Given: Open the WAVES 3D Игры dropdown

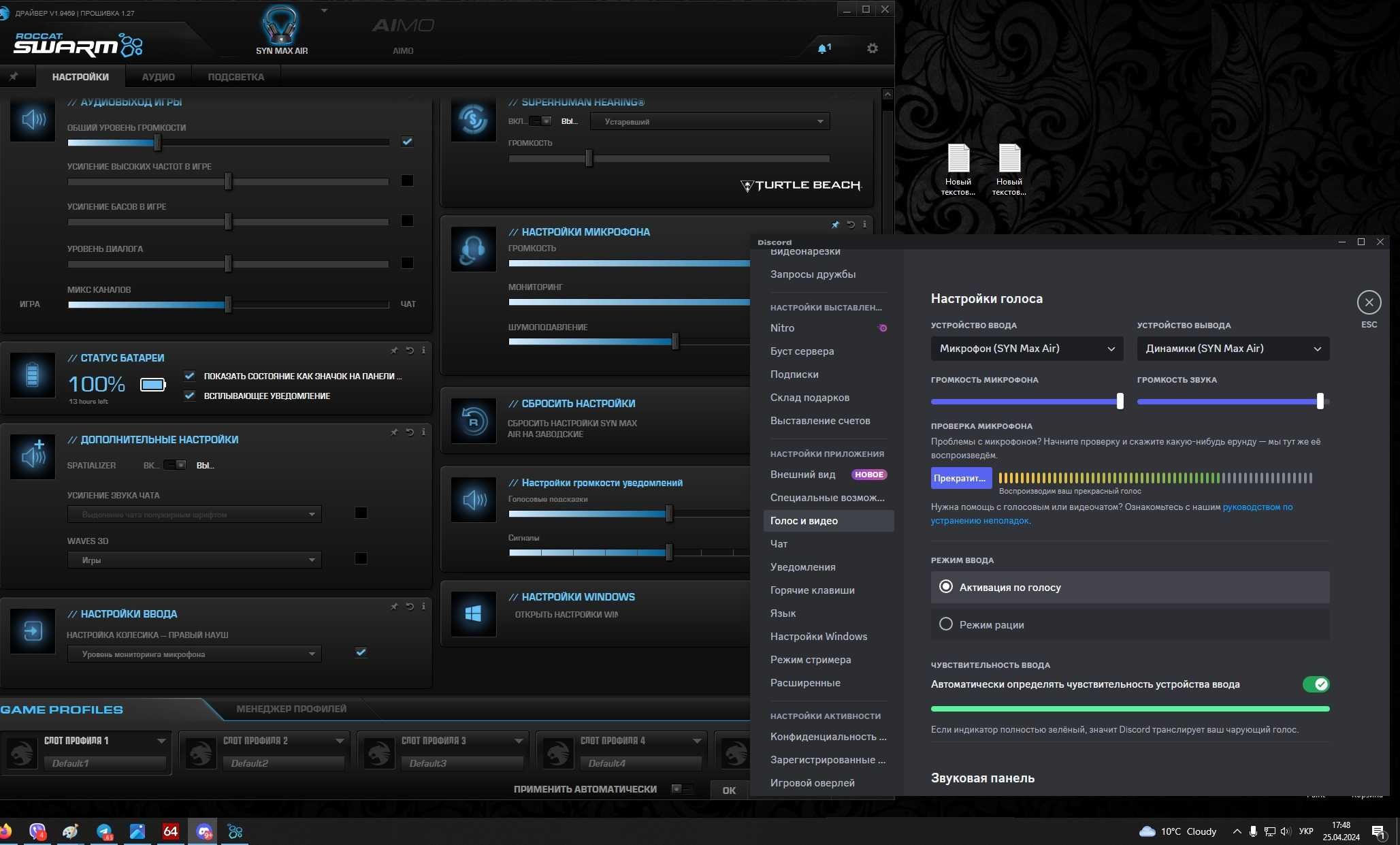Looking at the screenshot, I should [195, 560].
